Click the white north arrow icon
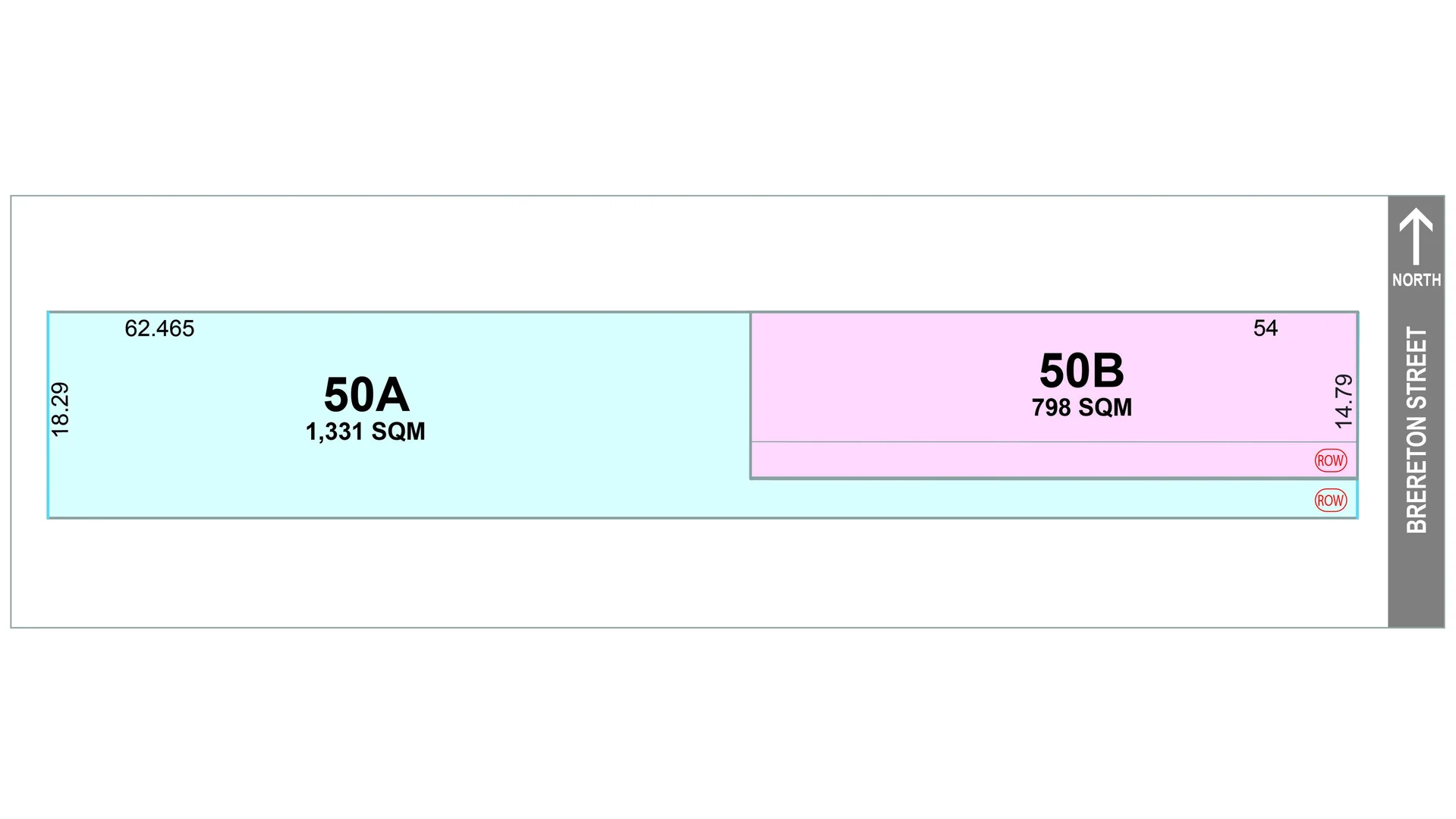1456x819 pixels. pos(1416,236)
